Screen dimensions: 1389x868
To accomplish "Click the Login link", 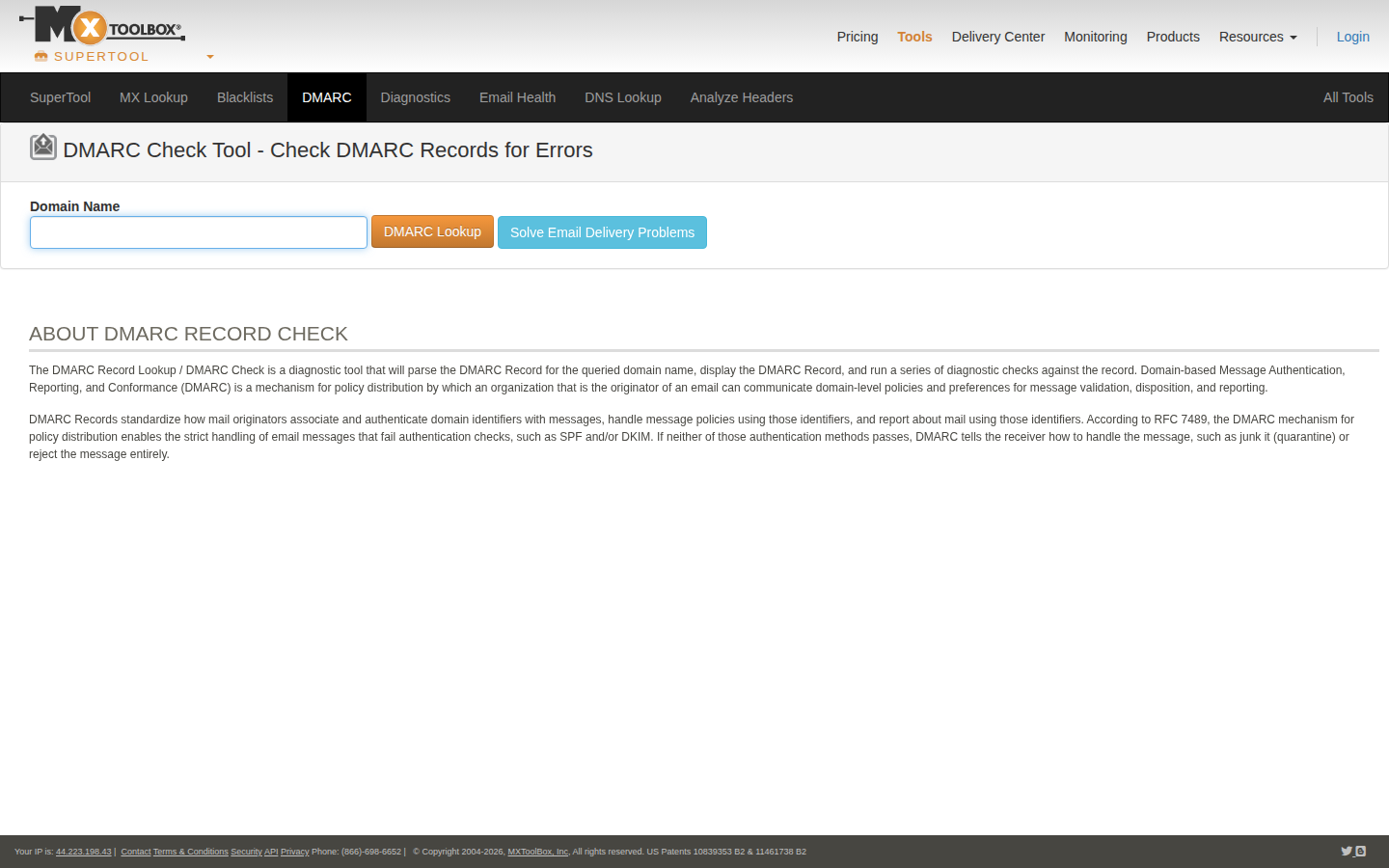I will click(1353, 37).
